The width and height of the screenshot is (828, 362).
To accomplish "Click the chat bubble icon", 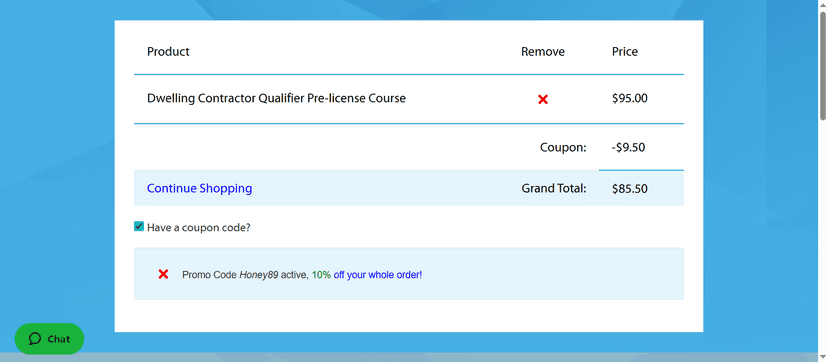I will point(35,339).
